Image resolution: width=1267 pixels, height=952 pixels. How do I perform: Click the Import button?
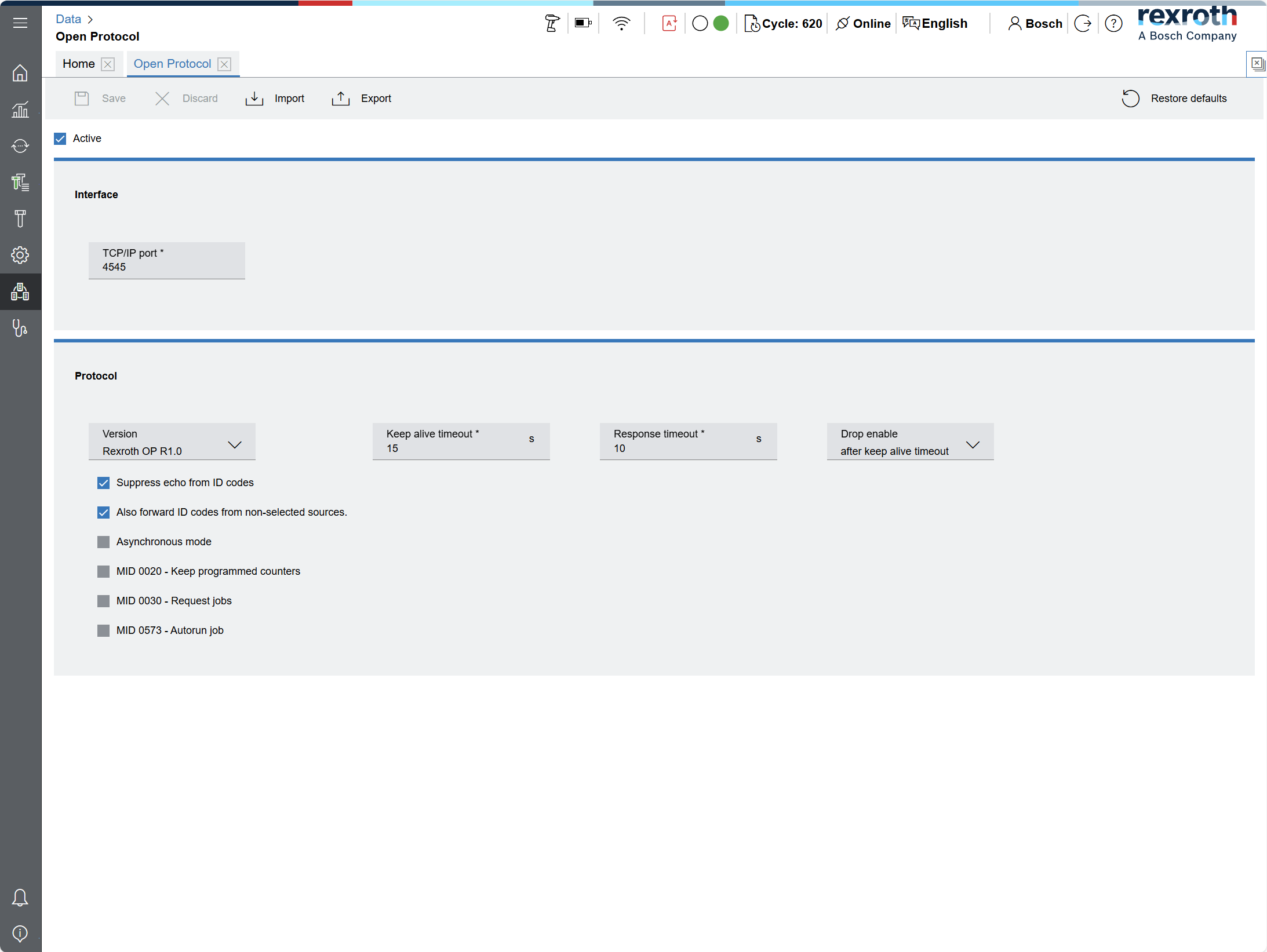pyautogui.click(x=275, y=99)
